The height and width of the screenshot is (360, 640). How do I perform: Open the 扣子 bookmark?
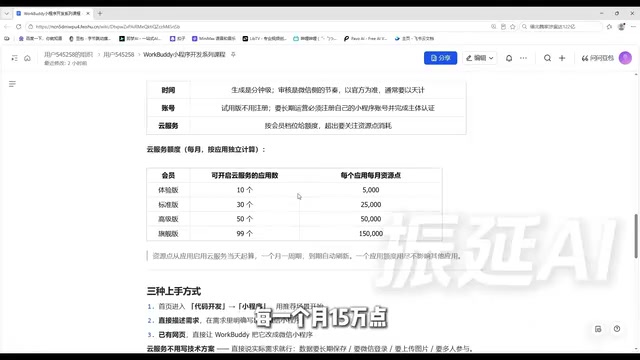point(178,38)
